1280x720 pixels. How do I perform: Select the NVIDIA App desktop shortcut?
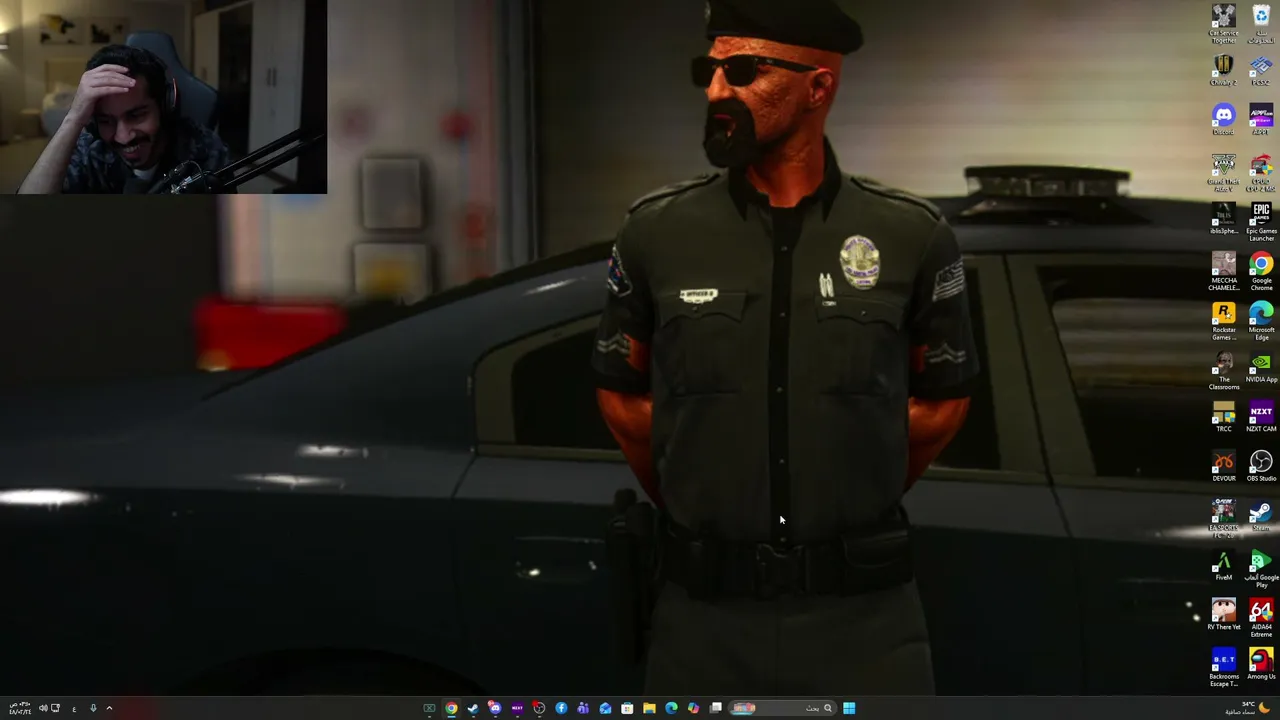(1261, 368)
